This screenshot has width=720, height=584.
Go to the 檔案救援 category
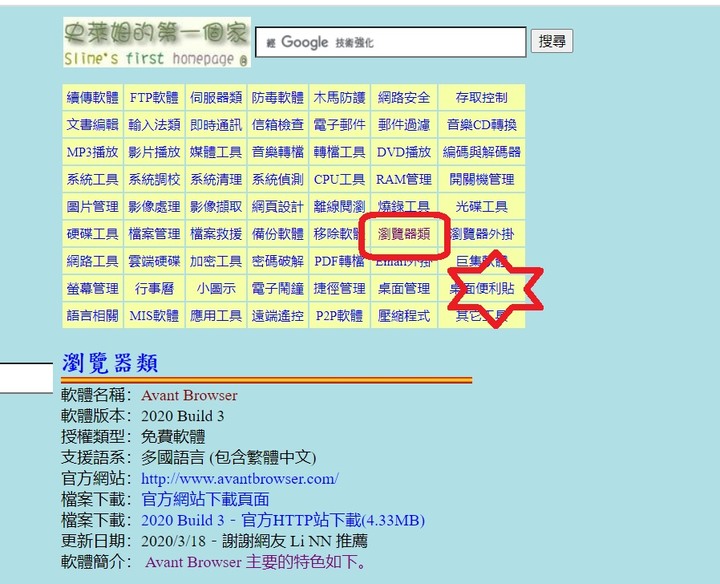click(216, 234)
